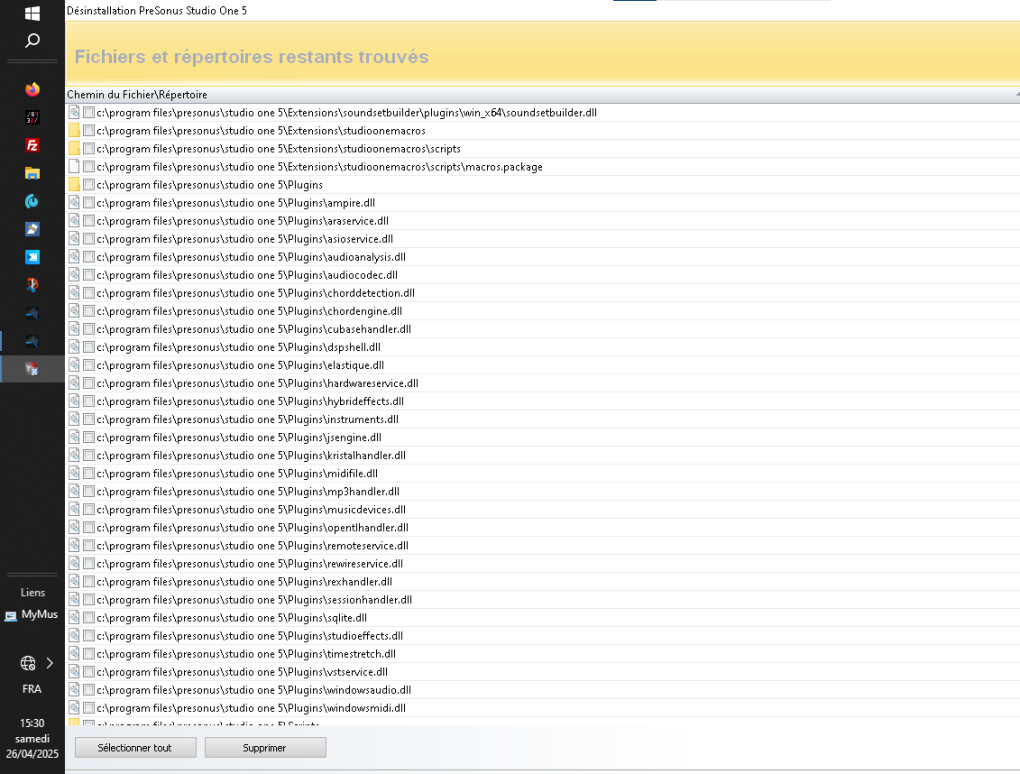Click the folder icon for studioonemacros\scripts row
Viewport: 1020px width, 774px height.
click(74, 148)
